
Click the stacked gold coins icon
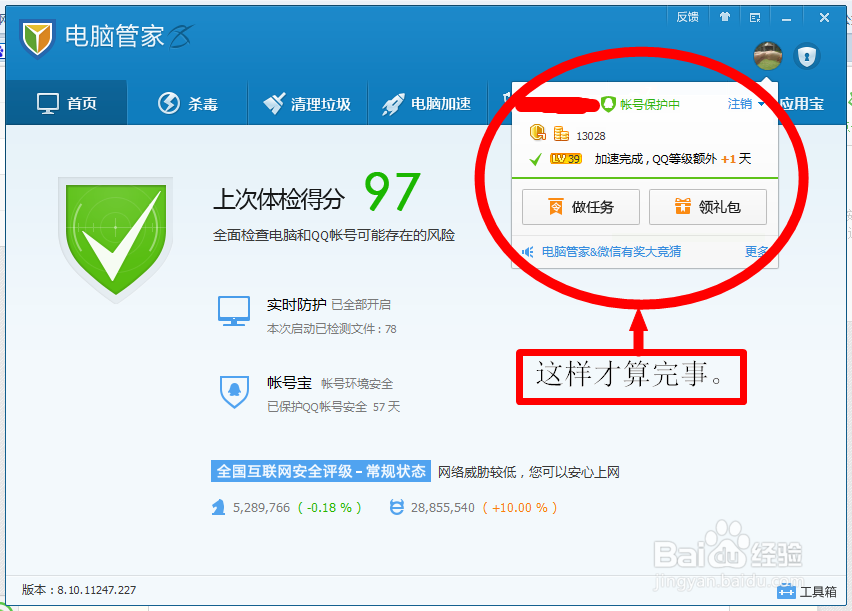coord(561,133)
